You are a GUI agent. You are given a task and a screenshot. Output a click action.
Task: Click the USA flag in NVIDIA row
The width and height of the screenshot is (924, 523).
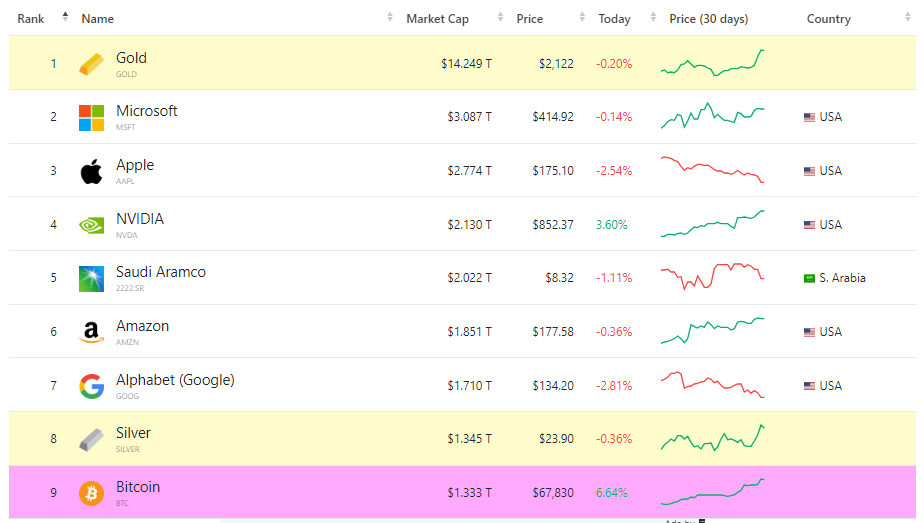click(809, 225)
